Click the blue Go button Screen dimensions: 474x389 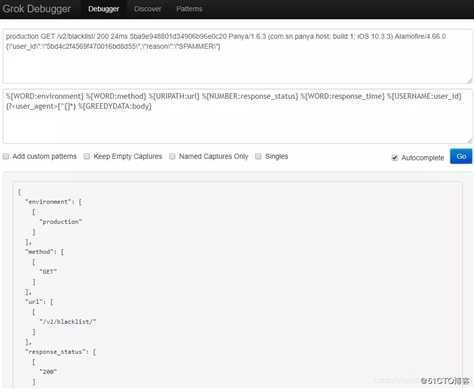(461, 156)
